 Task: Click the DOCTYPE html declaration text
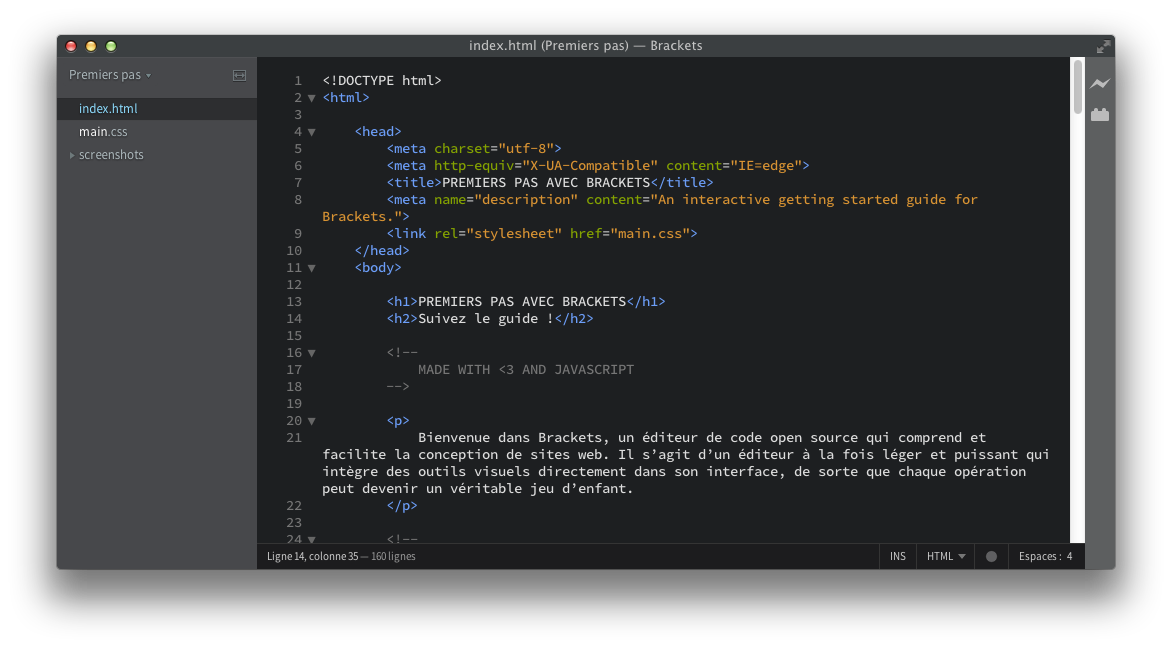[x=382, y=81]
